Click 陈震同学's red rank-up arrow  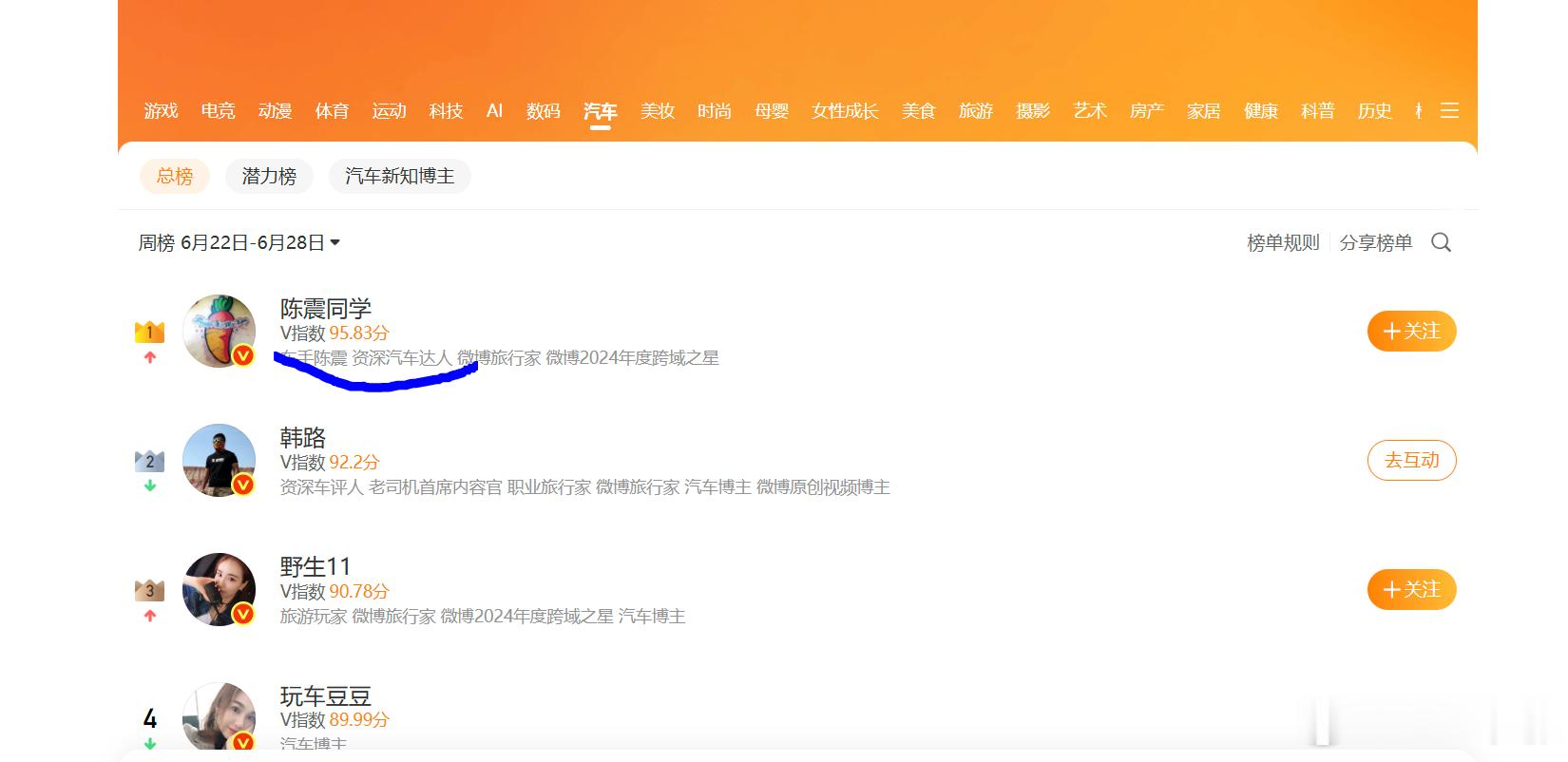tap(149, 358)
